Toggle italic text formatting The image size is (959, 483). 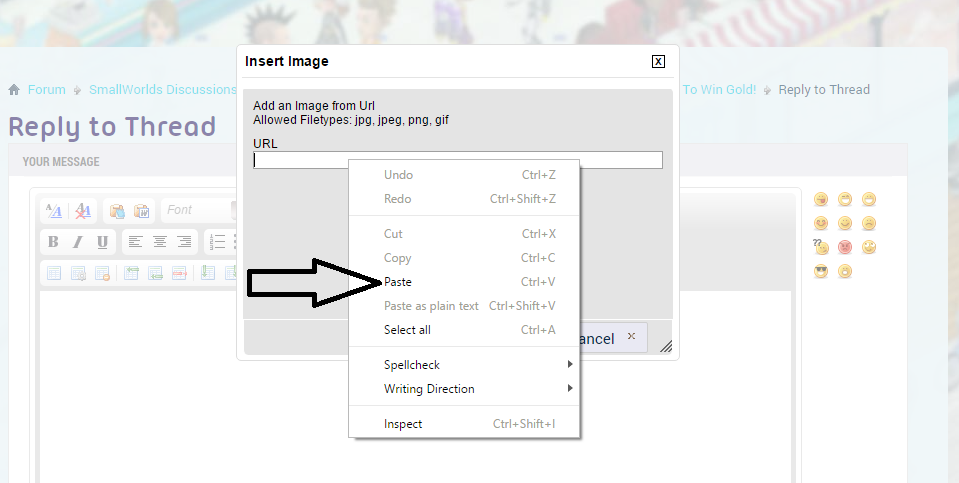pyautogui.click(x=78, y=242)
